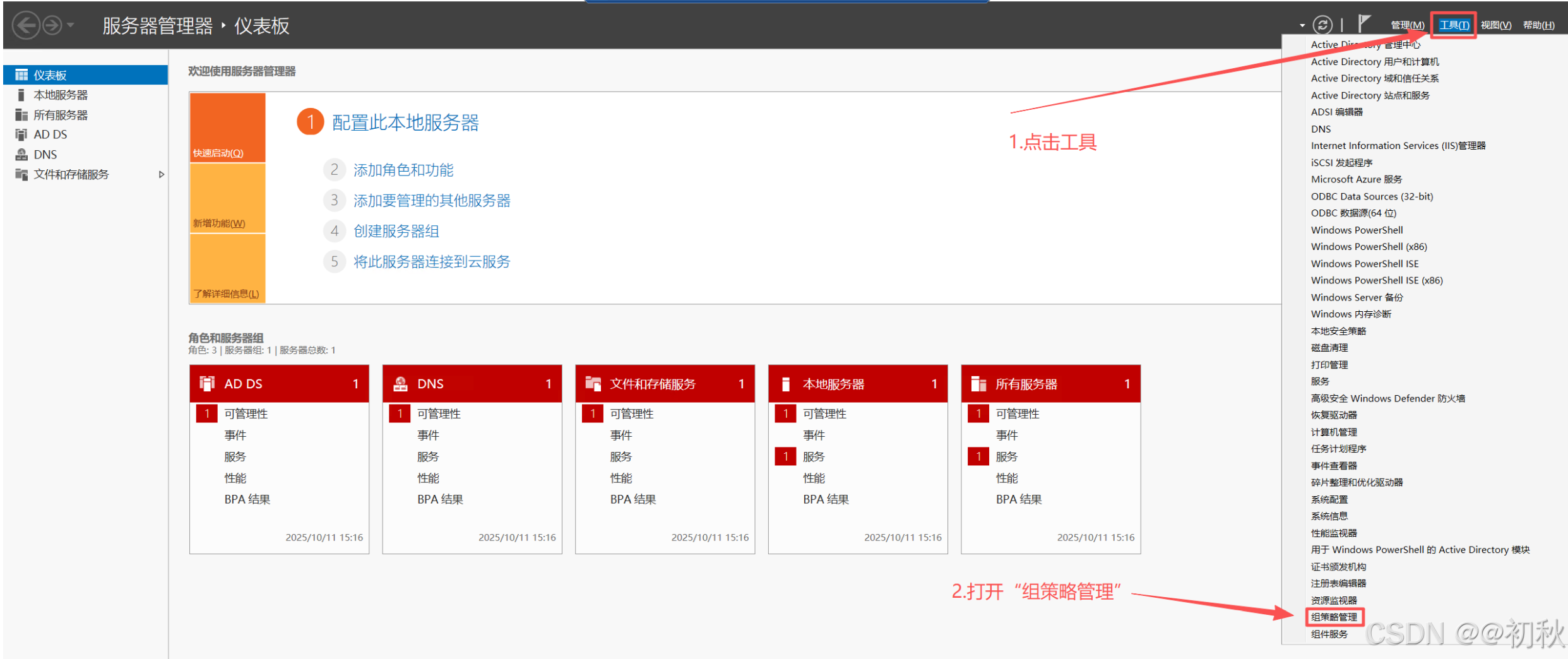The height and width of the screenshot is (659, 1568).
Task: Select the 快速启动(Q) tile
Action: point(227,128)
